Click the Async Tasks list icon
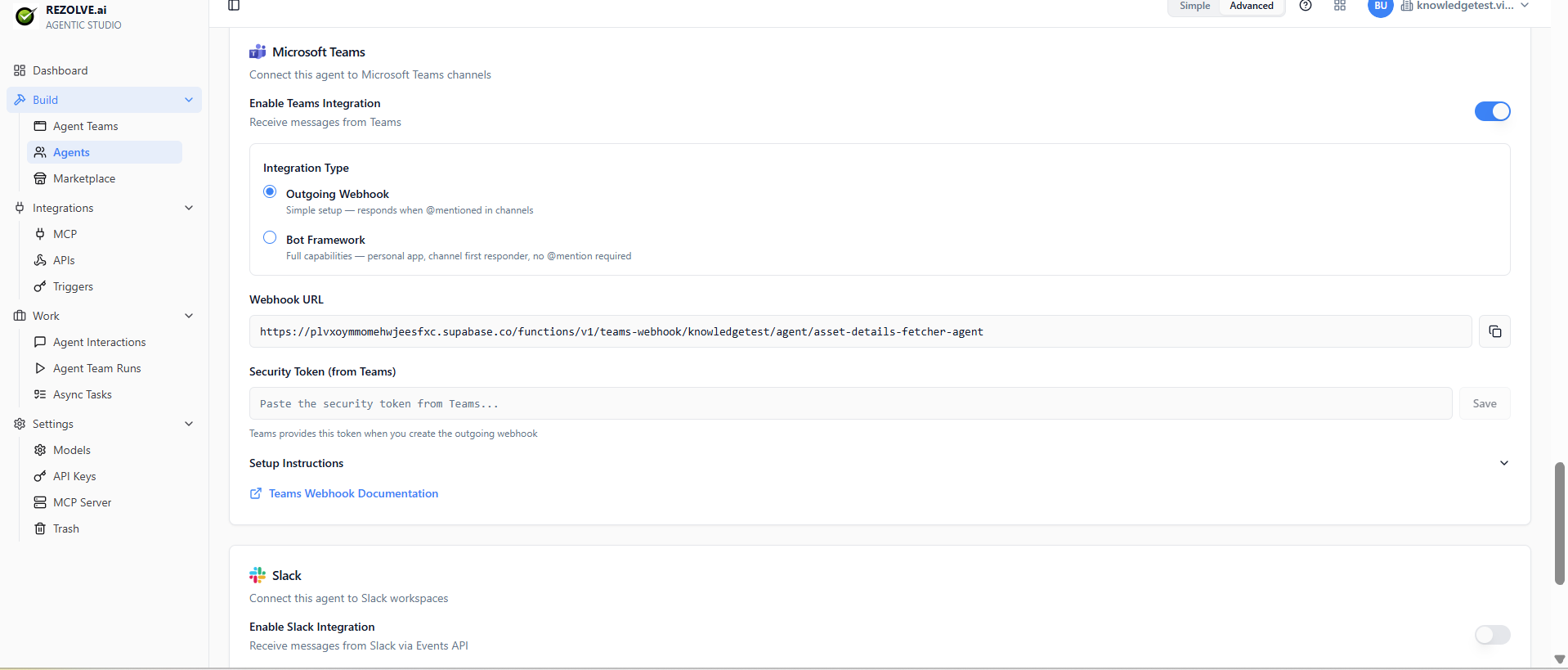 tap(40, 394)
